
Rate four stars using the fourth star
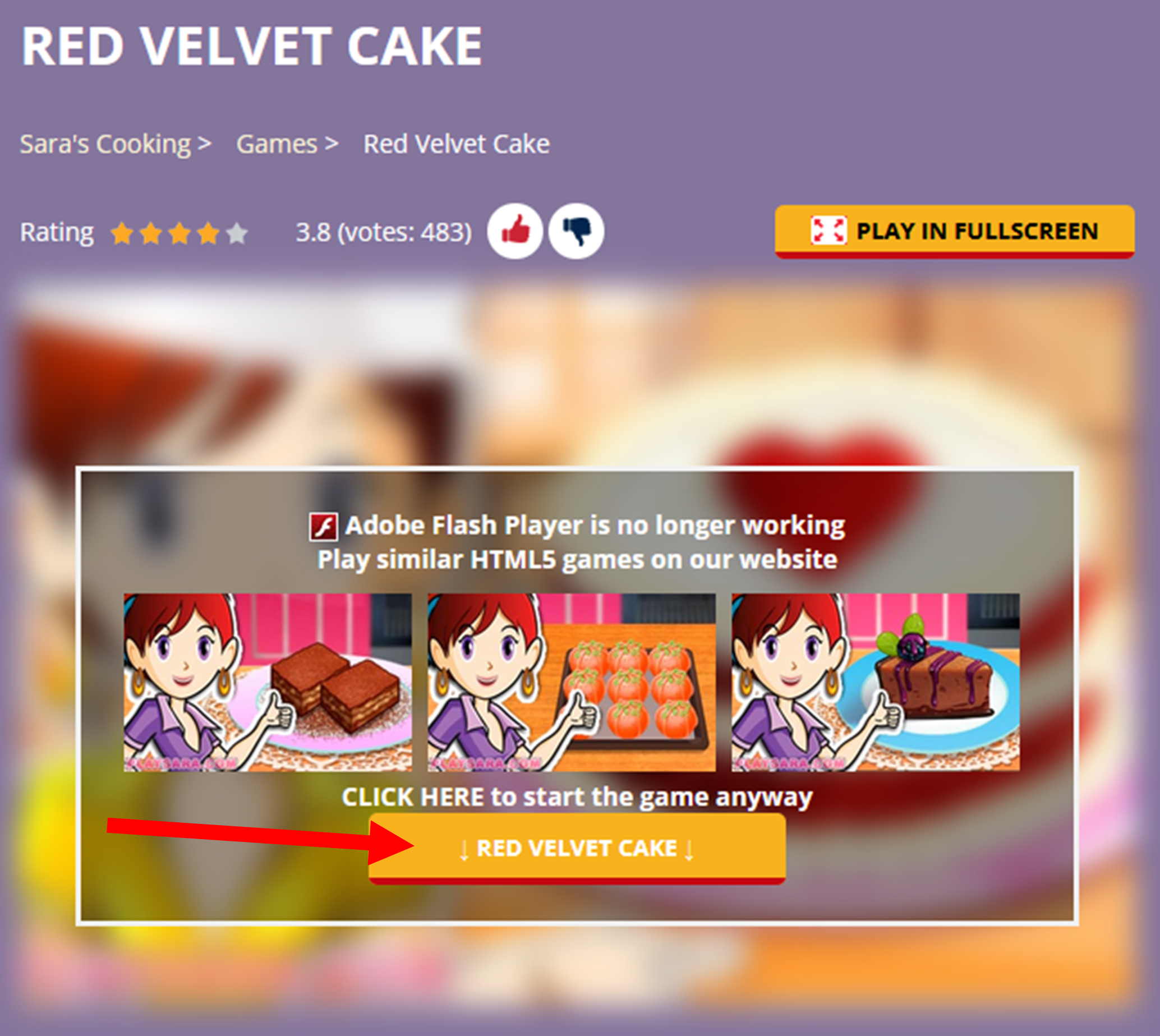click(208, 233)
